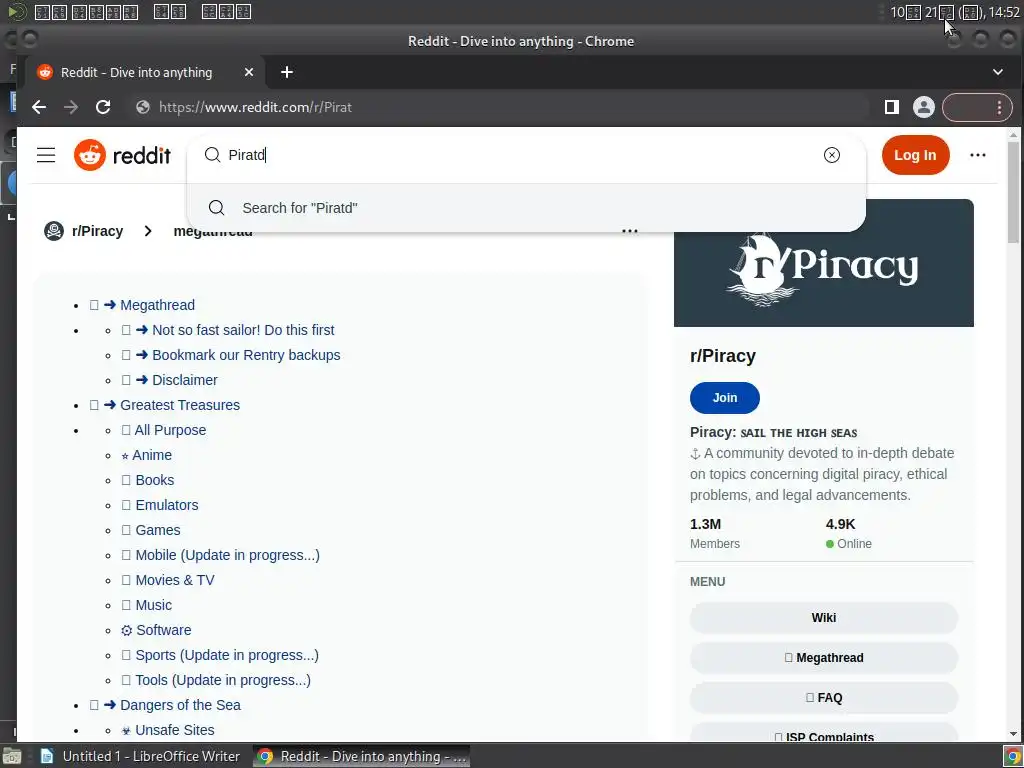The image size is (1024, 768).
Task: Open Sports (Update in progress...) link
Action: pos(227,655)
